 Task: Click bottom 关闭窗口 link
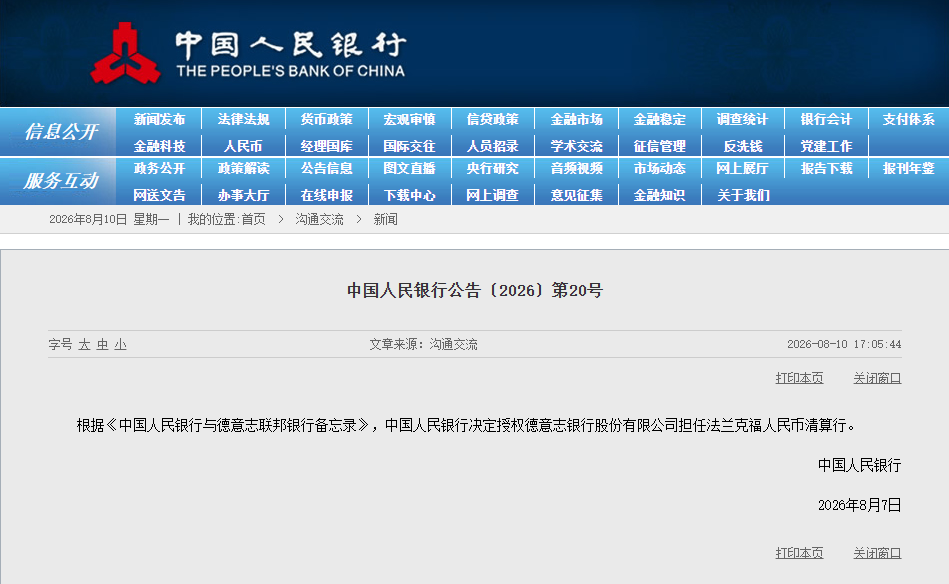(x=877, y=553)
